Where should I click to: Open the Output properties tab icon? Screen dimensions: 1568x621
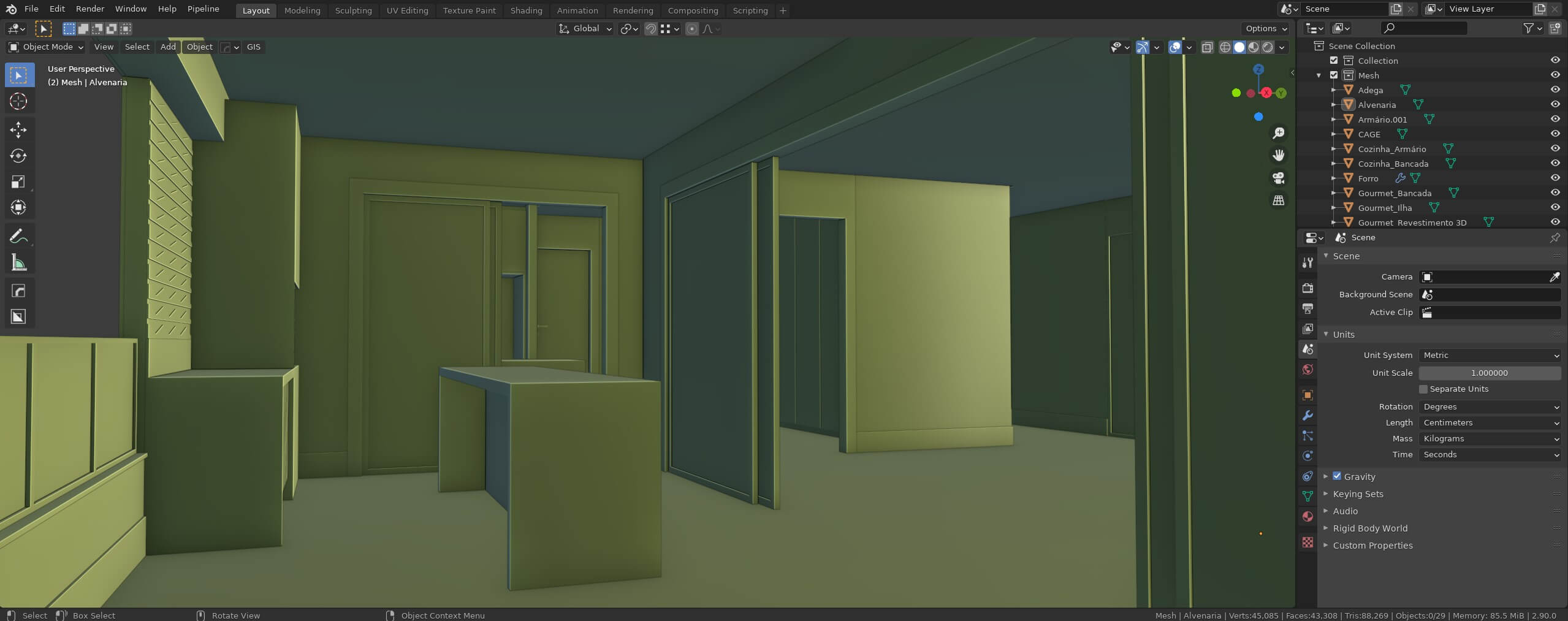pos(1307,308)
